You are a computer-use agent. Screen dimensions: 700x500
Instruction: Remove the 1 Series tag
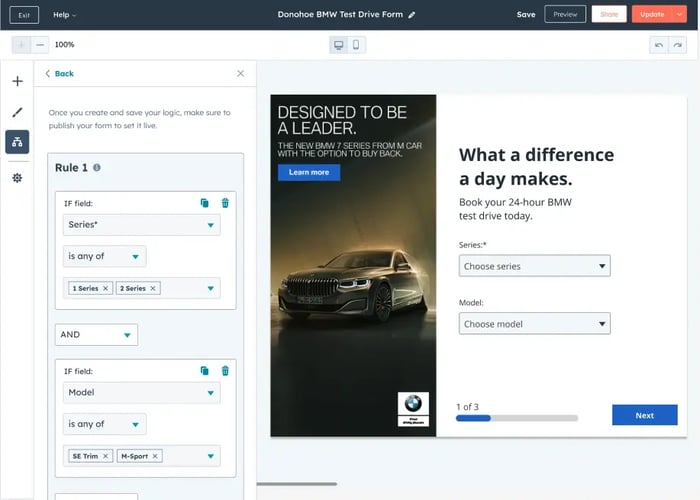point(105,288)
